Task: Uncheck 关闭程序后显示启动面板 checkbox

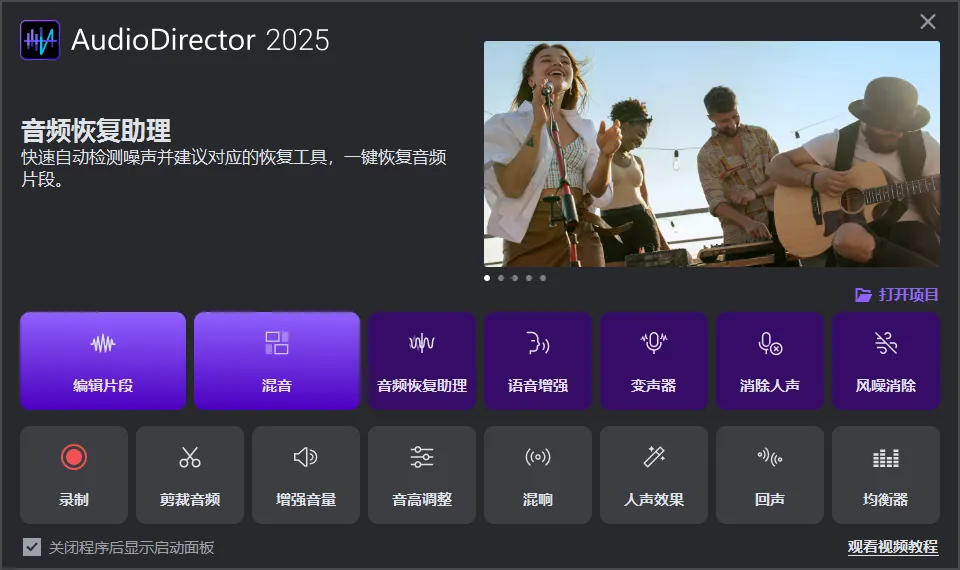Action: (32, 547)
